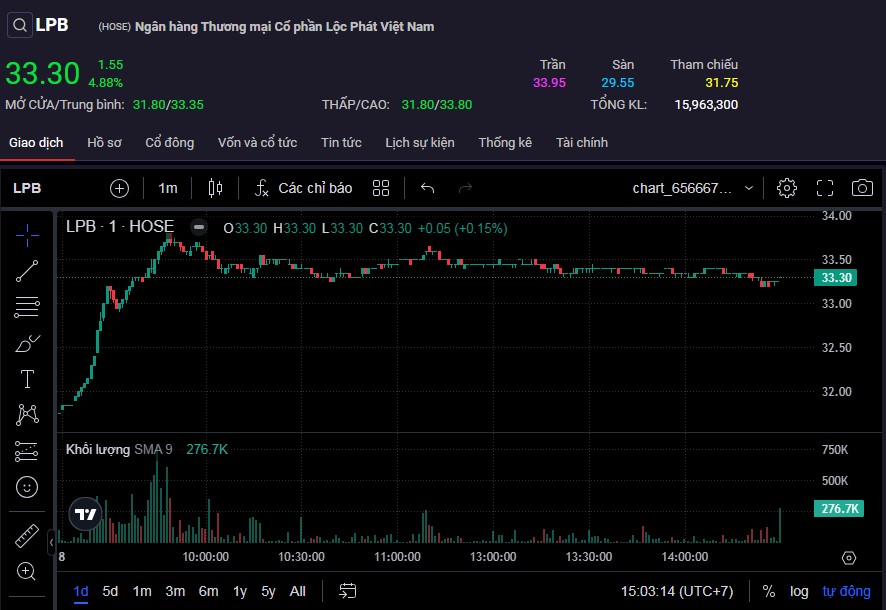
Task: Enter fullscreen chart mode
Action: tap(825, 188)
